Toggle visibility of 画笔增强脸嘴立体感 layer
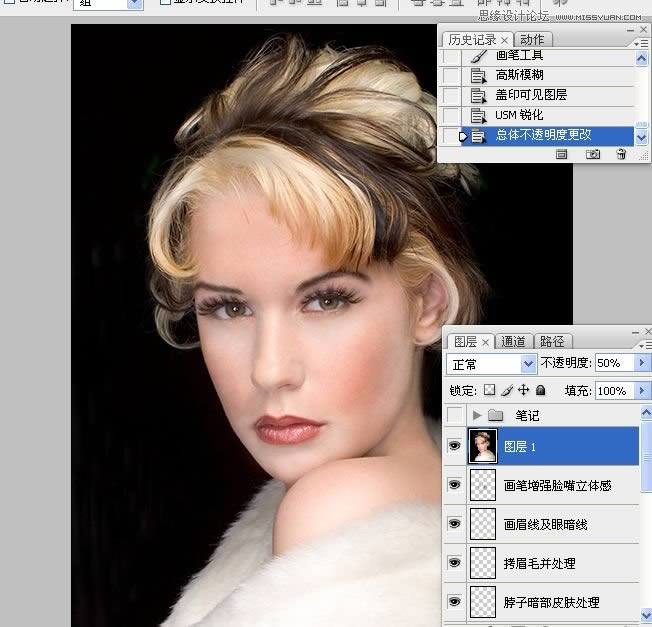 (455, 485)
